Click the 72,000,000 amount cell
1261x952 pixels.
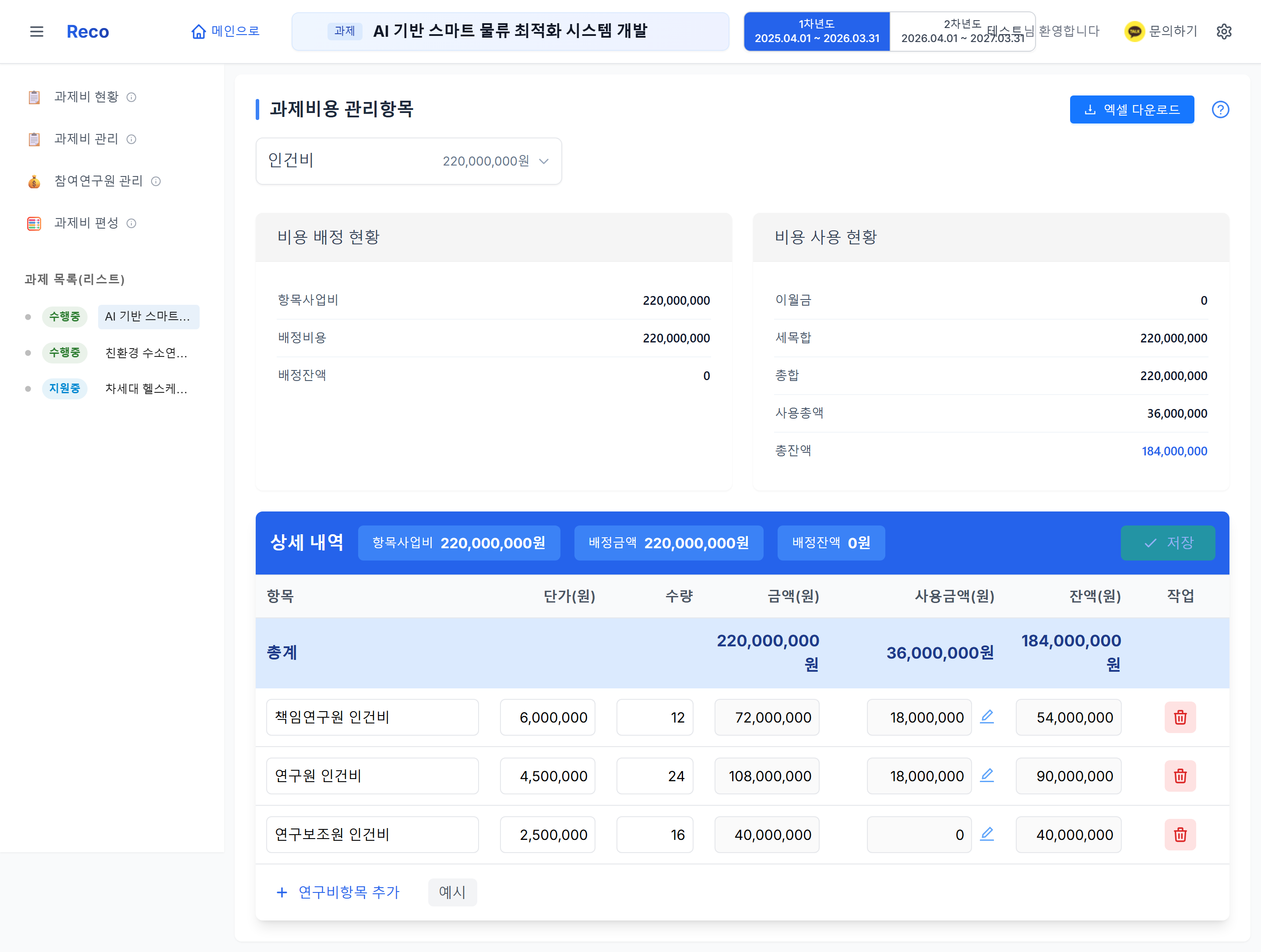coord(767,717)
